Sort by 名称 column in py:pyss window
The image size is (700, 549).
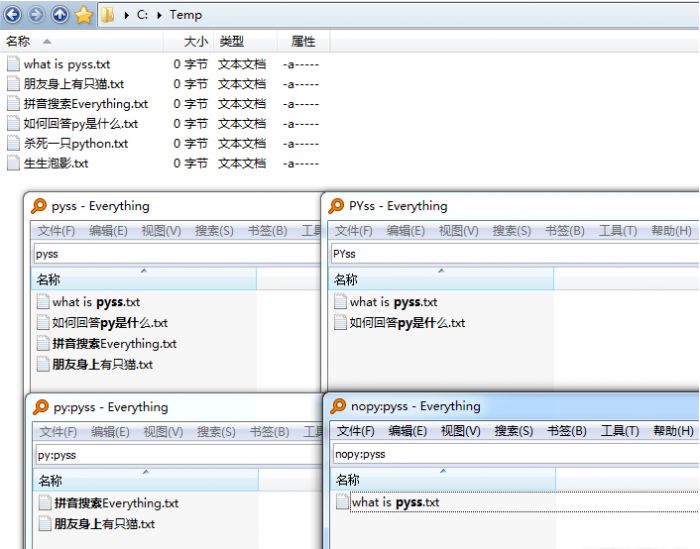[146, 481]
